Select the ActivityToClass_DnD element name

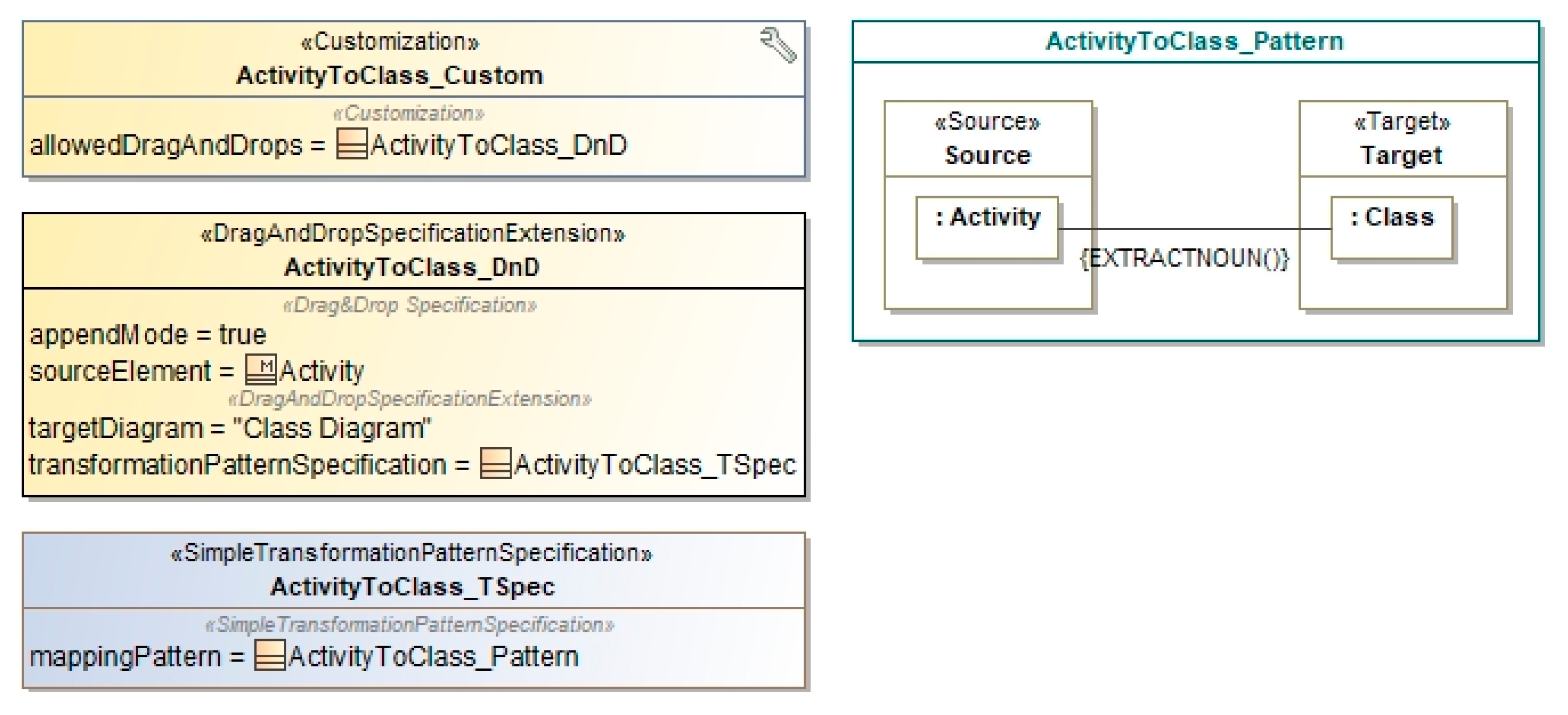pos(412,267)
